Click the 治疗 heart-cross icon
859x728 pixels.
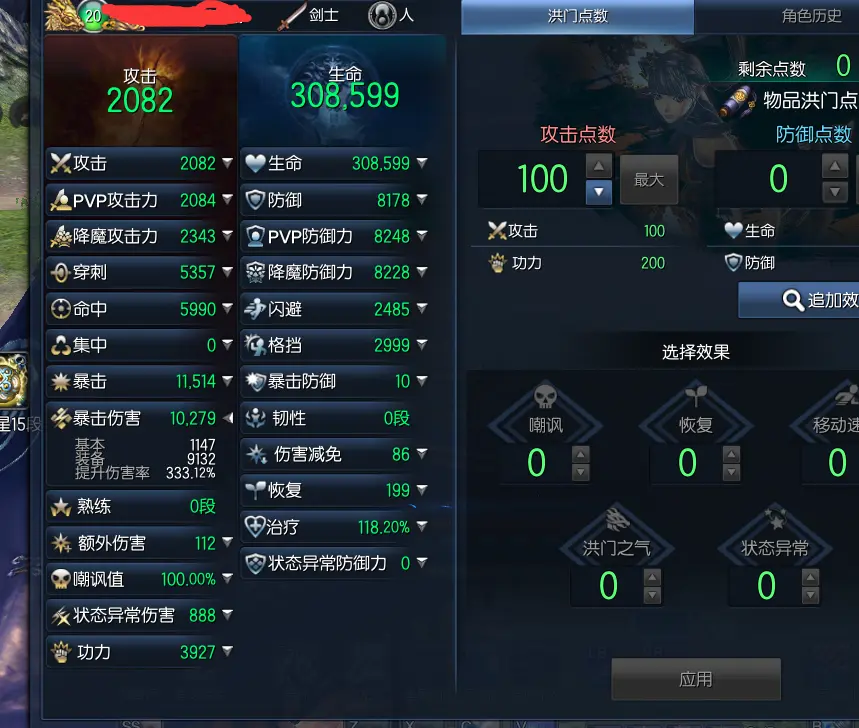tap(255, 526)
